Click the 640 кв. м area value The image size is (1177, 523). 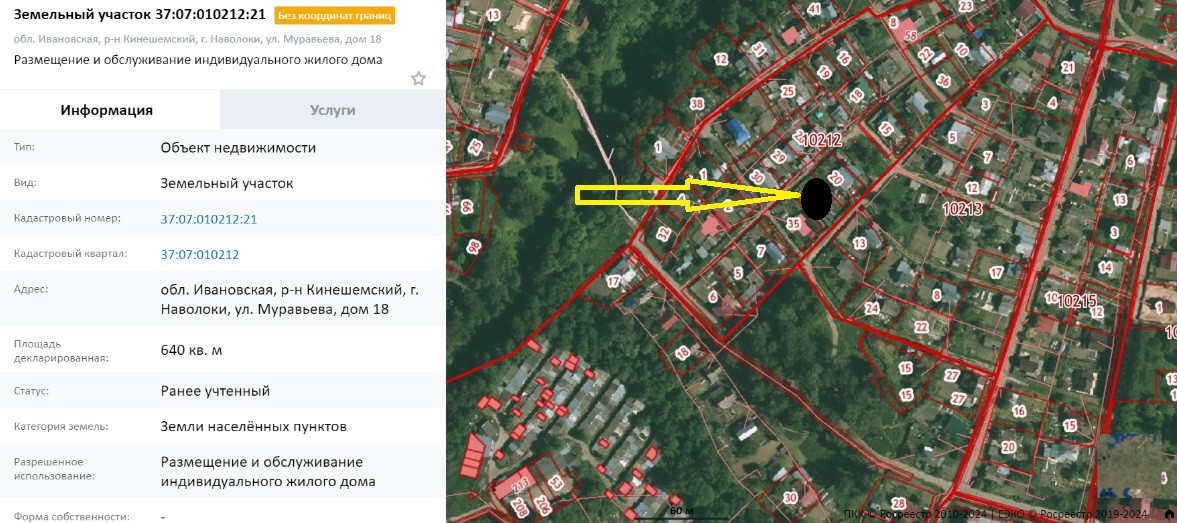(191, 350)
